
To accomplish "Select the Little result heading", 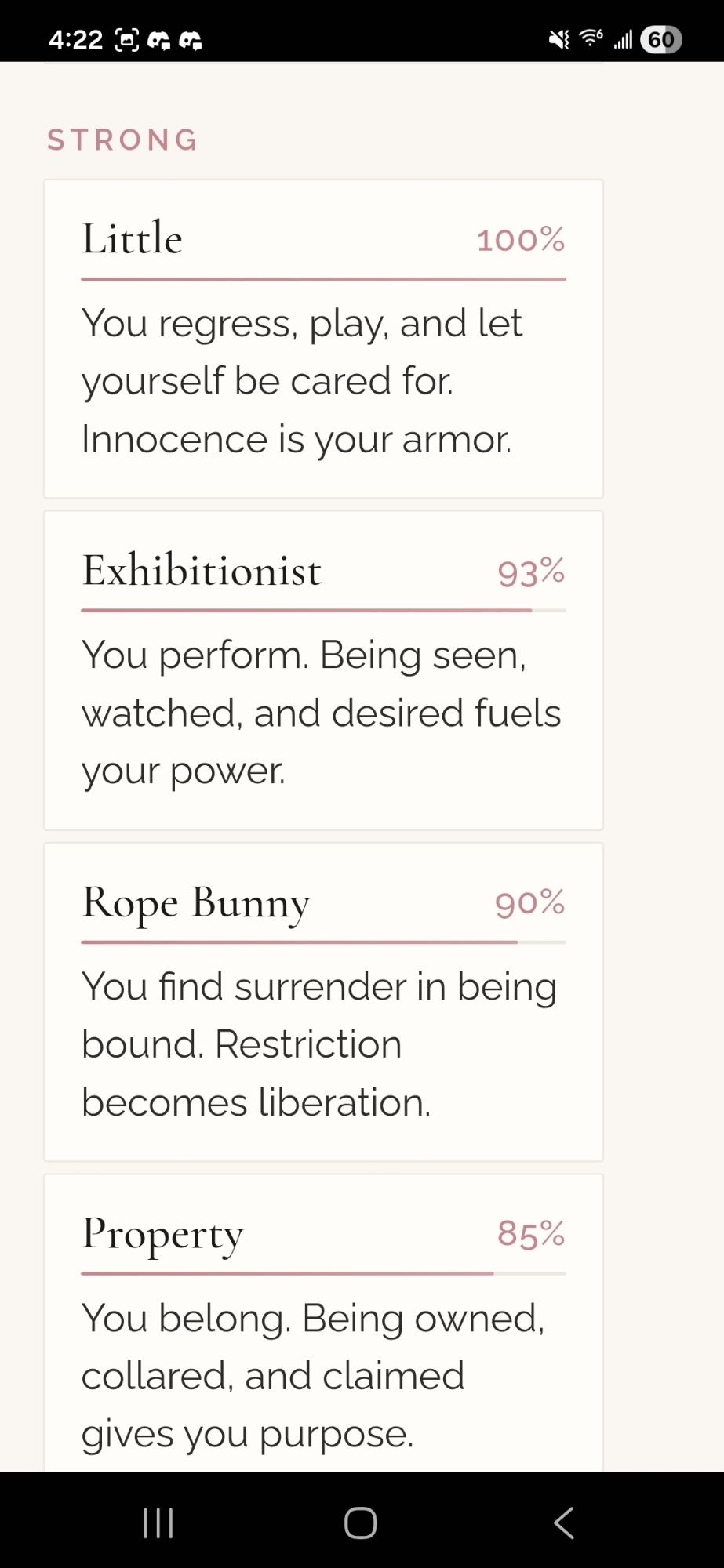I will (x=133, y=238).
